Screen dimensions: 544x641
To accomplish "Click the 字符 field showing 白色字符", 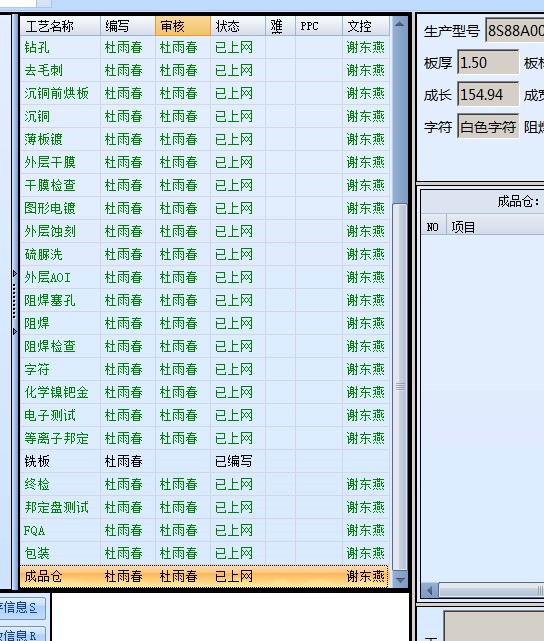I will [488, 127].
